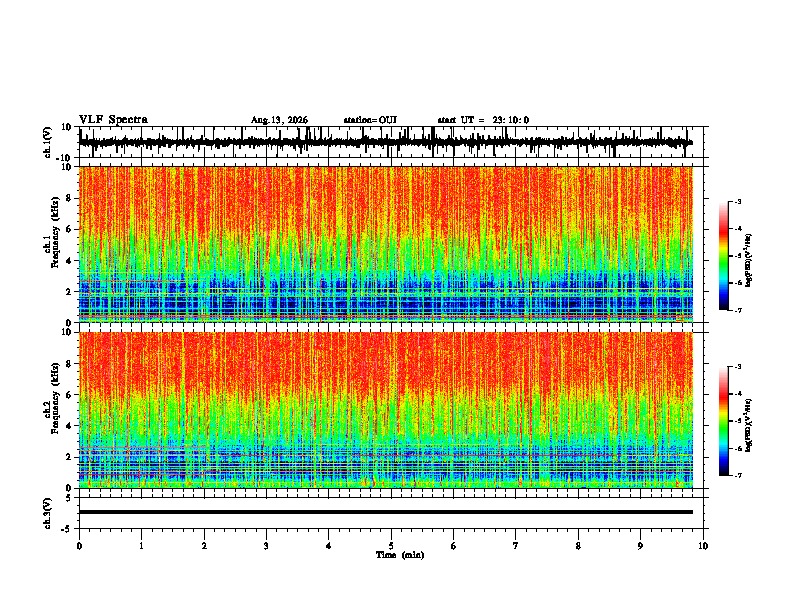Click the -7 label on ch.1 colorbar
The height and width of the screenshot is (612, 792).
[x=737, y=310]
